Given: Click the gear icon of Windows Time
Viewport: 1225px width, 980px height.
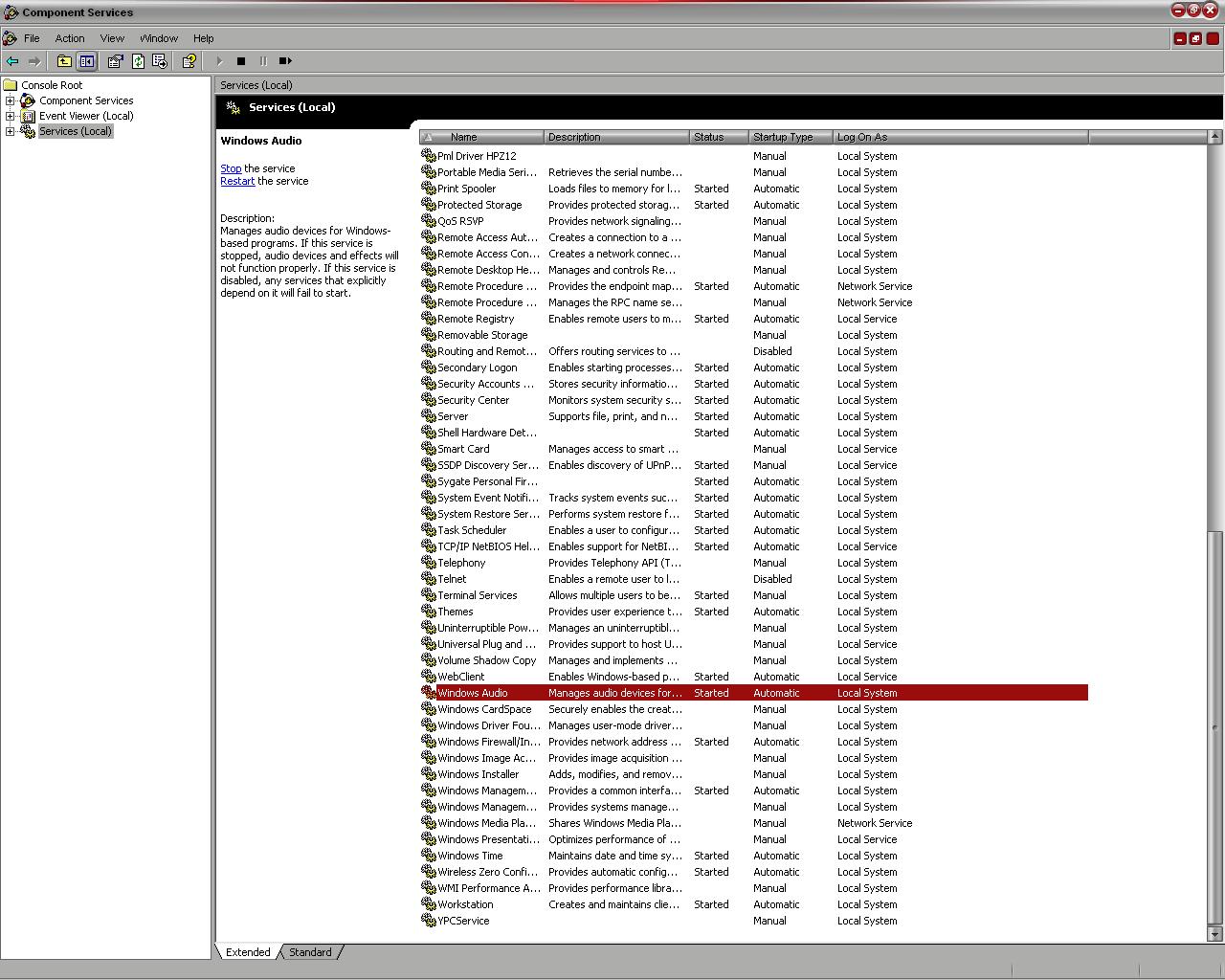Looking at the screenshot, I should [x=429, y=856].
